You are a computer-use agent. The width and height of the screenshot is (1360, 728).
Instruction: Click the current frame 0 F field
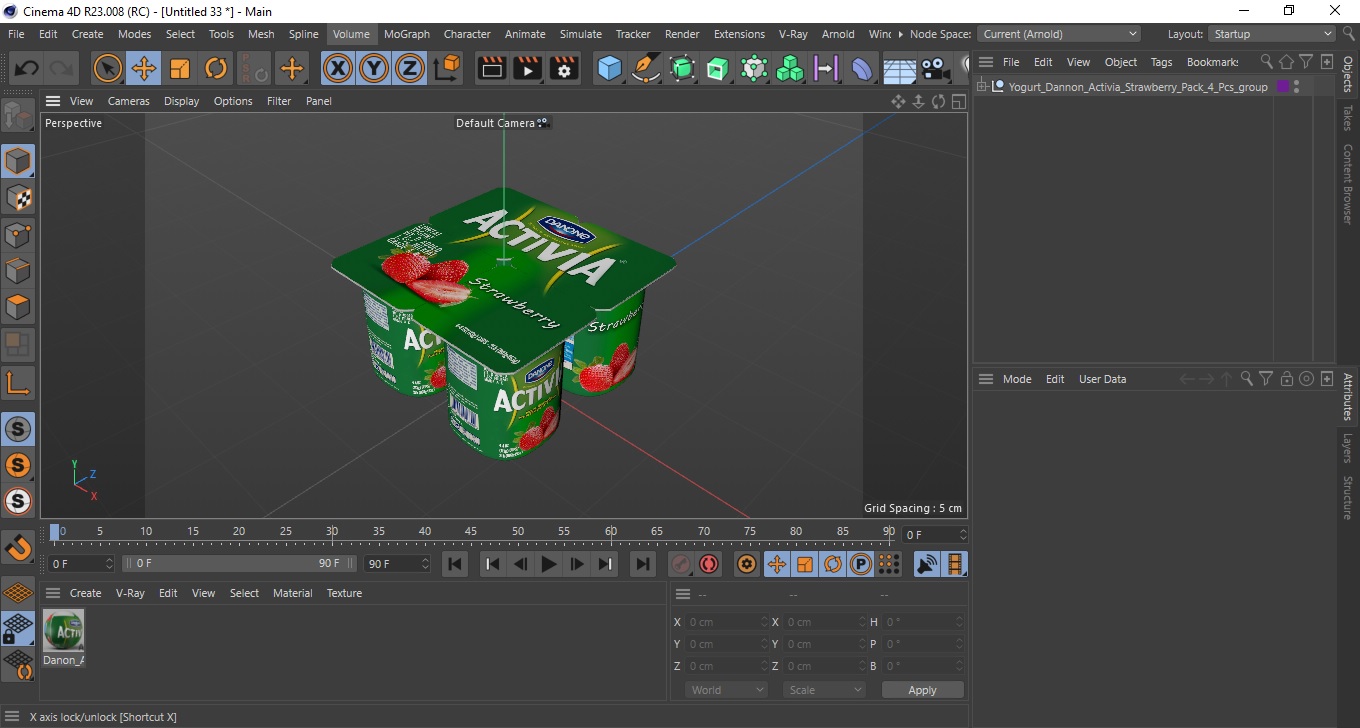click(x=934, y=535)
